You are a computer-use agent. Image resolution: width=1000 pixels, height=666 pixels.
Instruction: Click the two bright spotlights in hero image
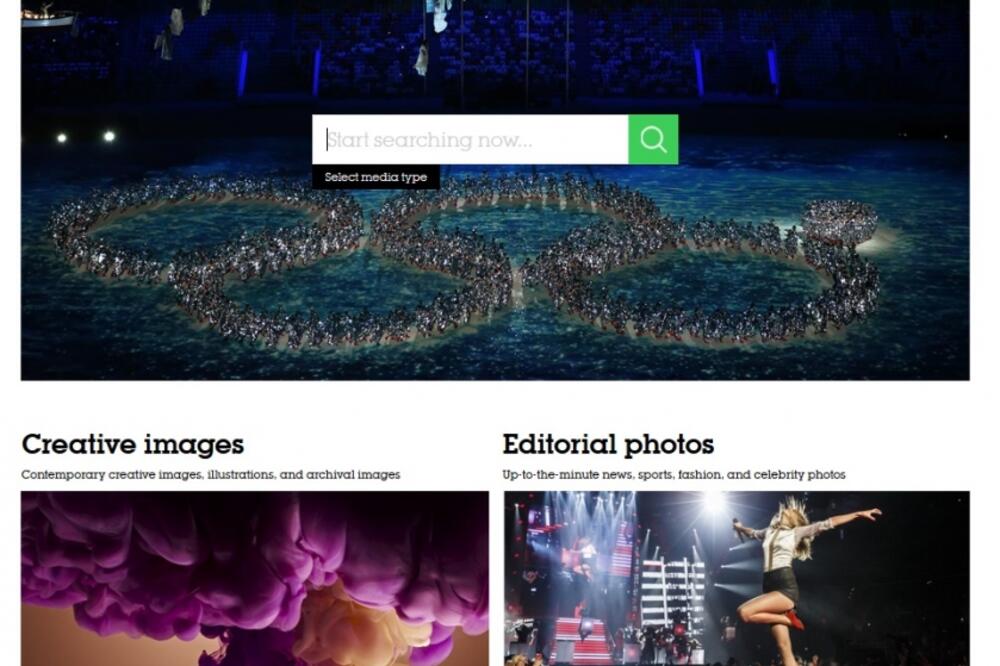85,137
